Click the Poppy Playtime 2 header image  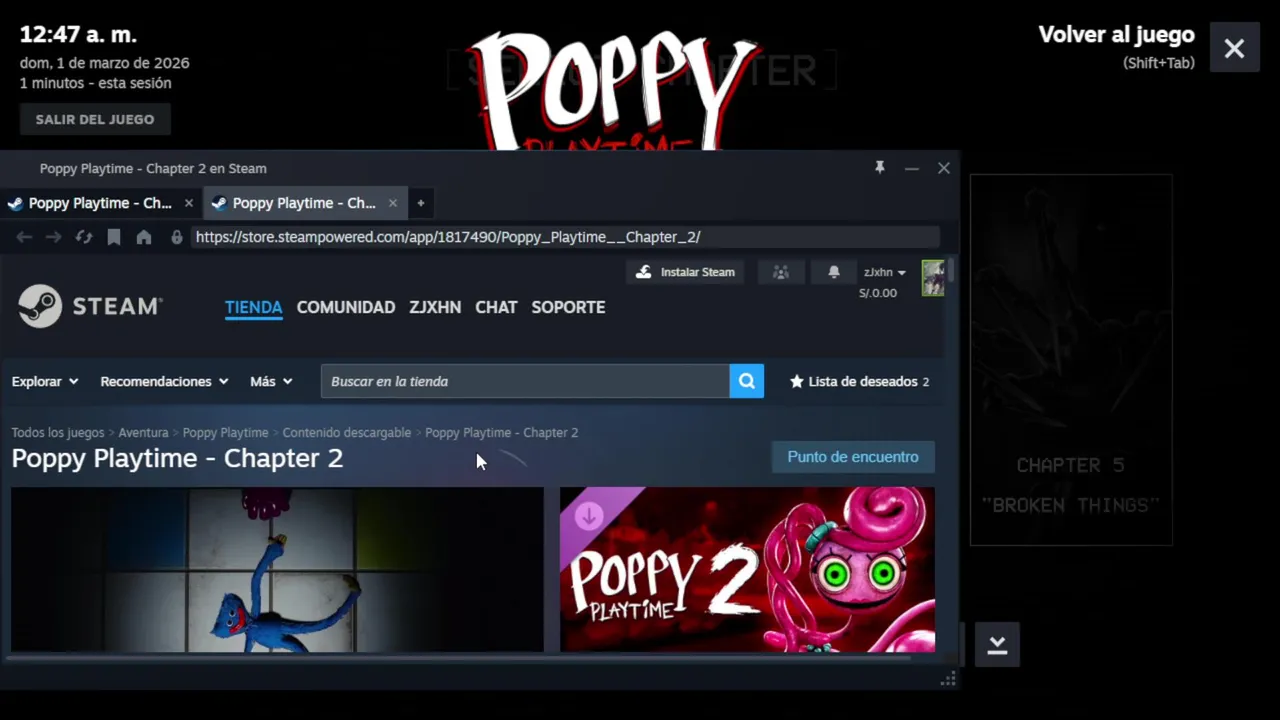tap(747, 569)
